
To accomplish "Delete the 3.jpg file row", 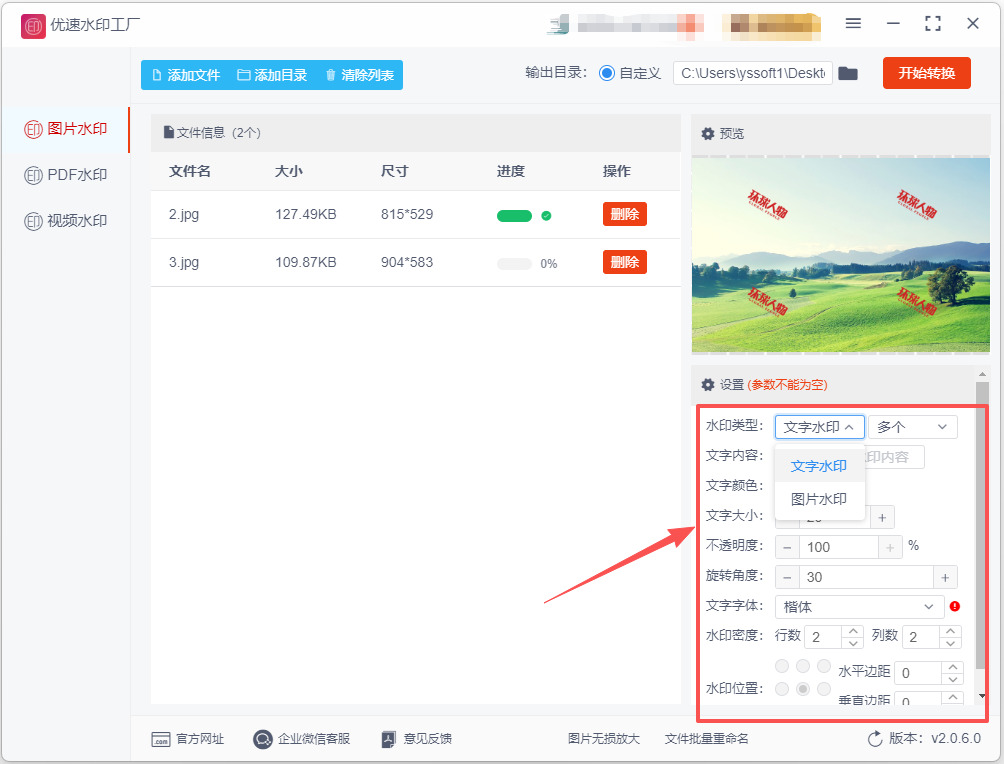I will click(x=624, y=262).
